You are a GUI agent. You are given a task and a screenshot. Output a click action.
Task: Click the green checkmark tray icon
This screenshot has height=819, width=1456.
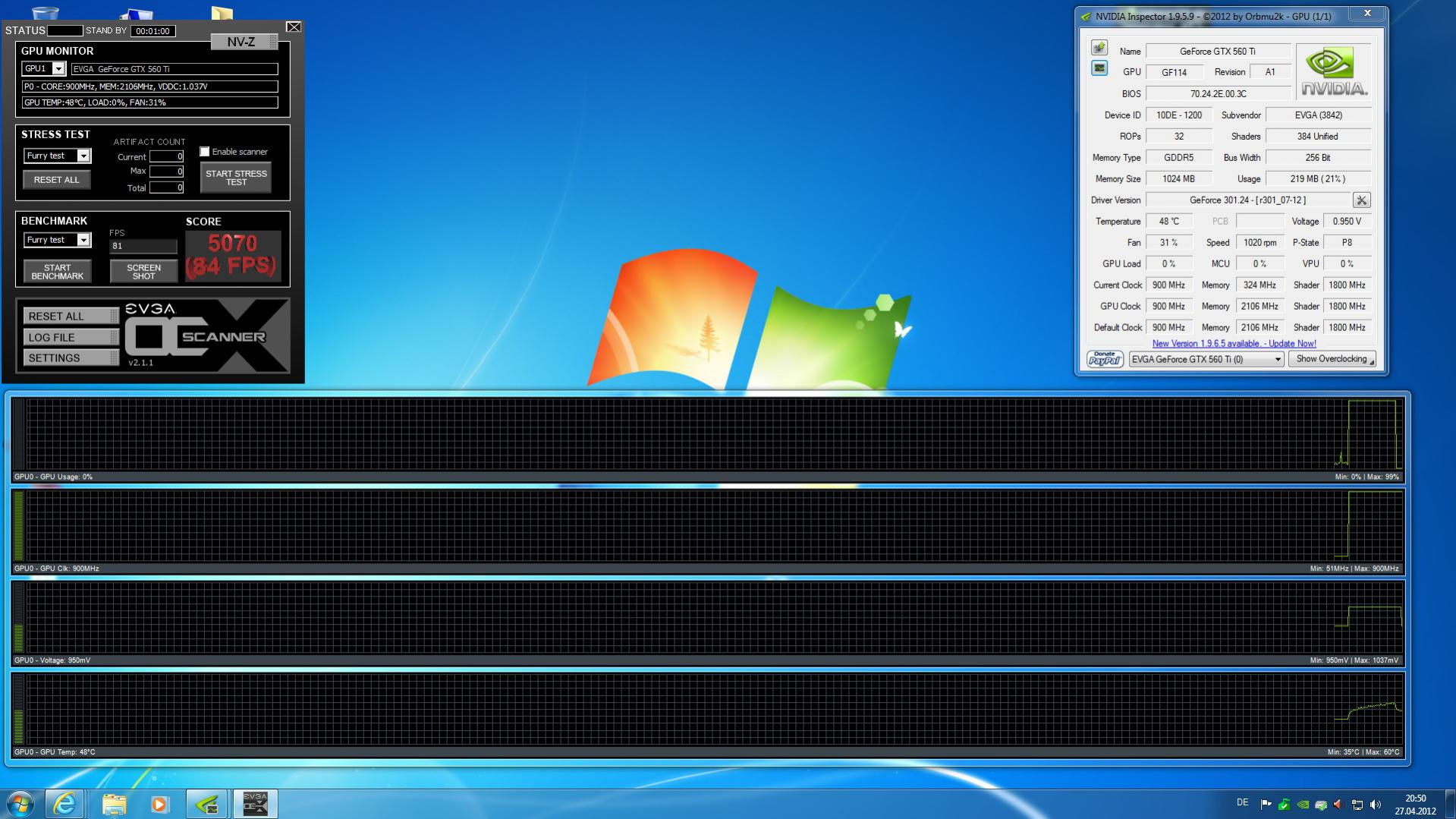[1284, 804]
